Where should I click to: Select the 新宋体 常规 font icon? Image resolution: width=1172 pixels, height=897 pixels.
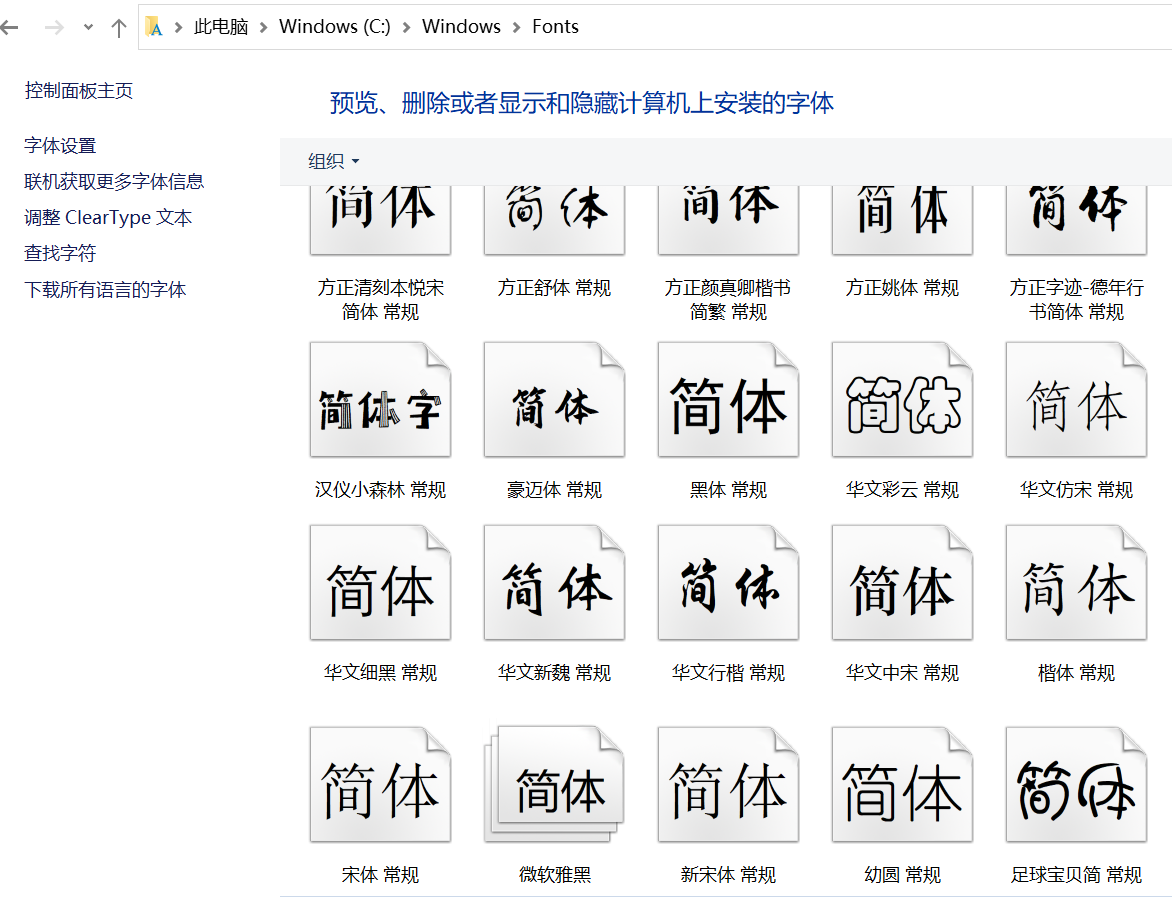(x=729, y=784)
